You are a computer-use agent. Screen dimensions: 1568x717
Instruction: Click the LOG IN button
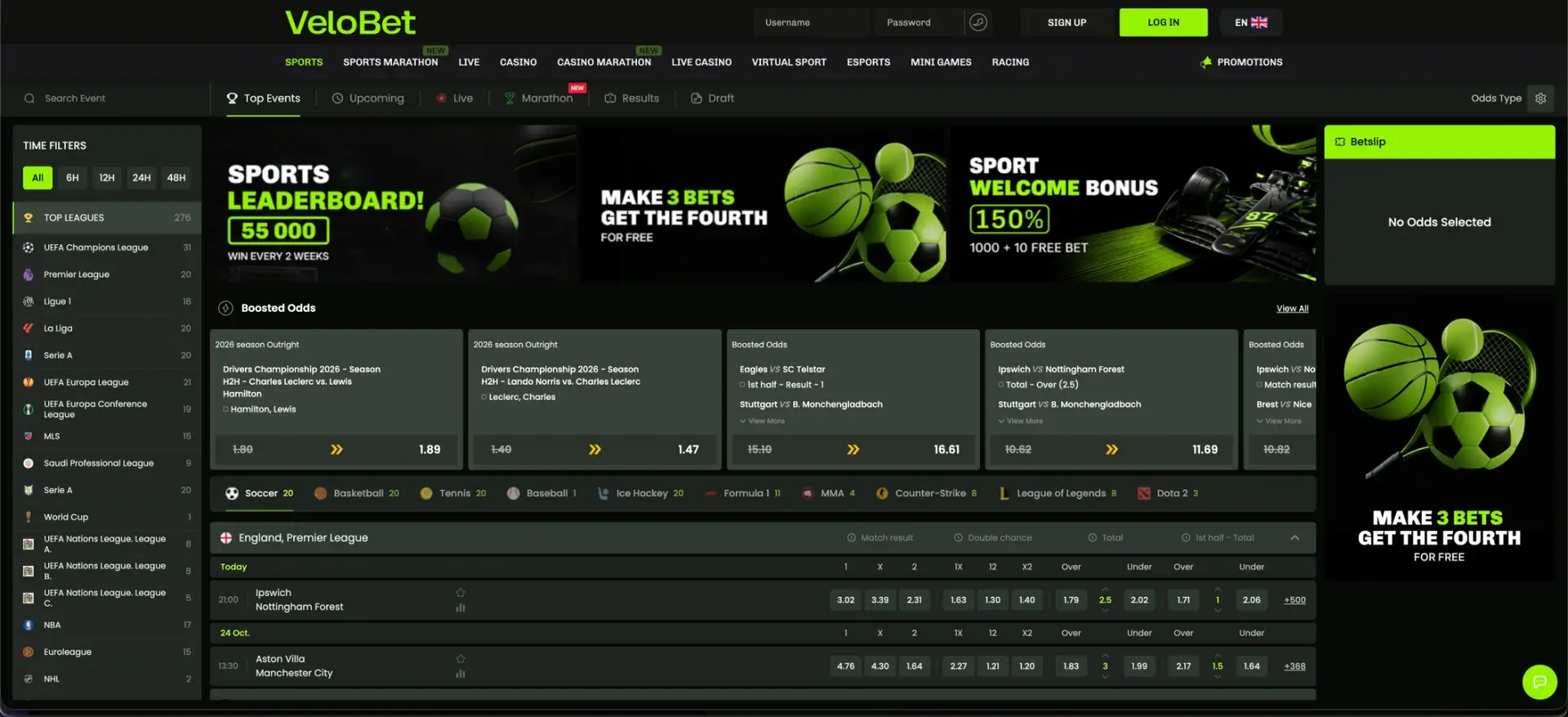1163,22
